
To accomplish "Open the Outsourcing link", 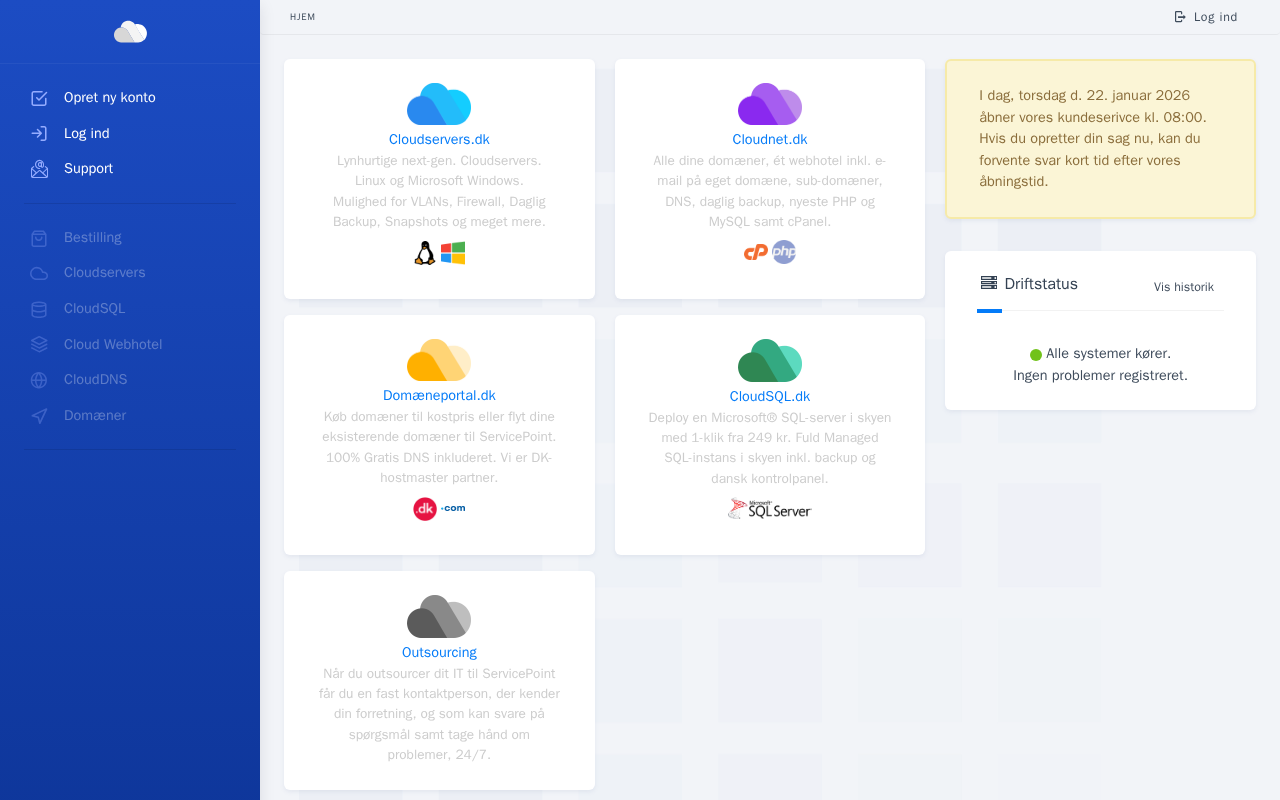I will tap(439, 653).
